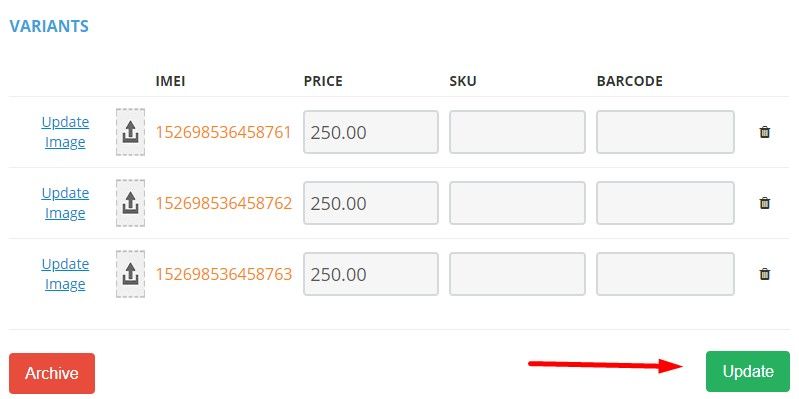This screenshot has height=399, width=799.
Task: Select the price field of second variant
Action: 371,203
